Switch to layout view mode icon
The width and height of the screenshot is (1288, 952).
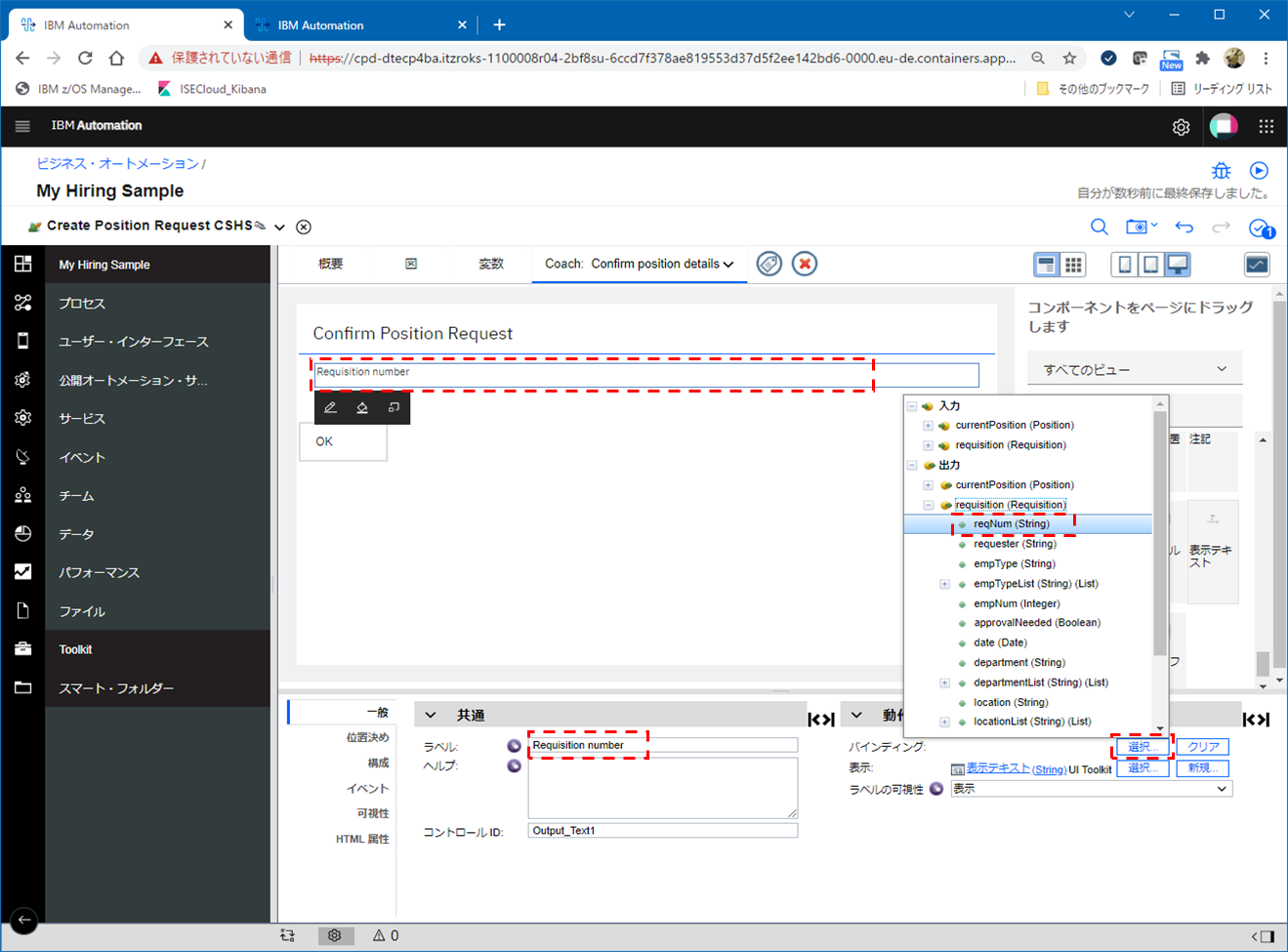pyautogui.click(x=1047, y=265)
